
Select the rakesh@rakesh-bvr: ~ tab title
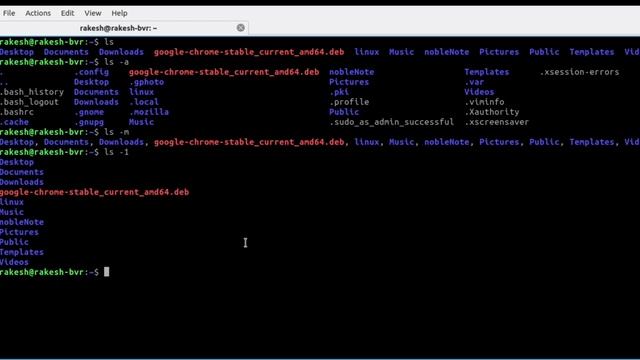118,28
